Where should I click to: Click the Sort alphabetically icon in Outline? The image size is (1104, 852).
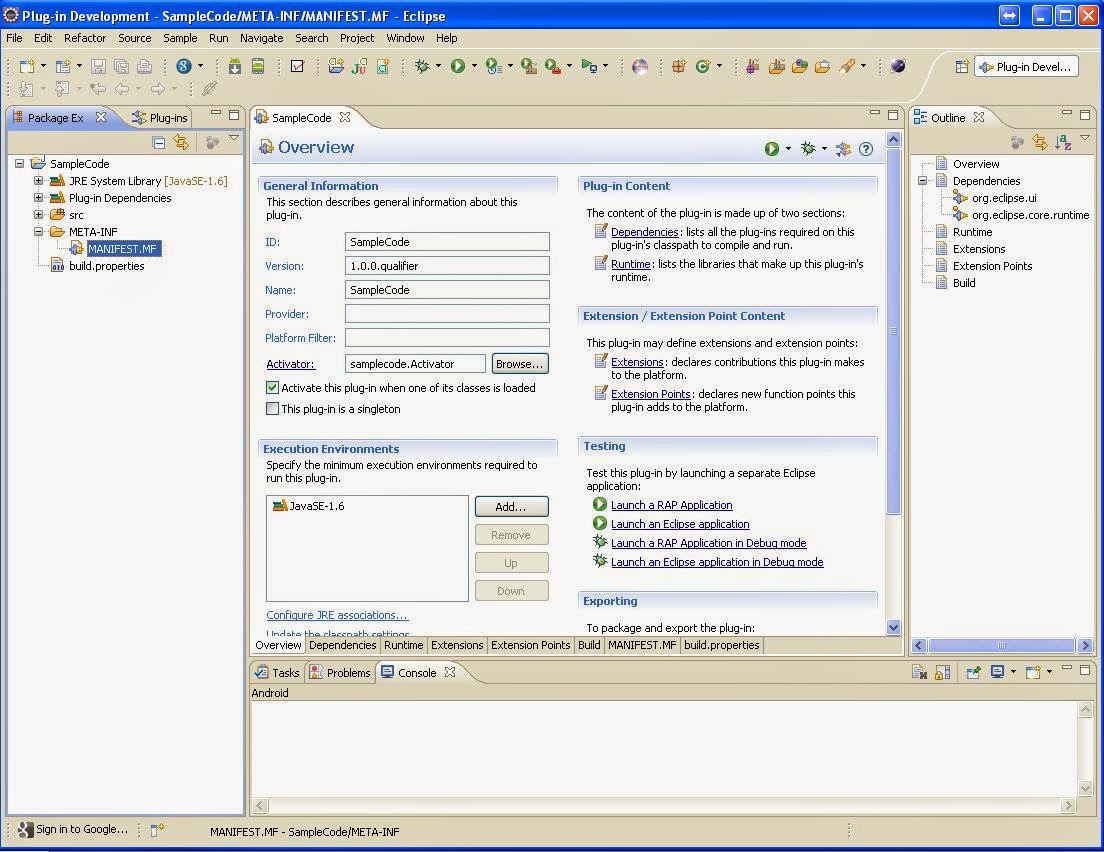click(x=1063, y=143)
